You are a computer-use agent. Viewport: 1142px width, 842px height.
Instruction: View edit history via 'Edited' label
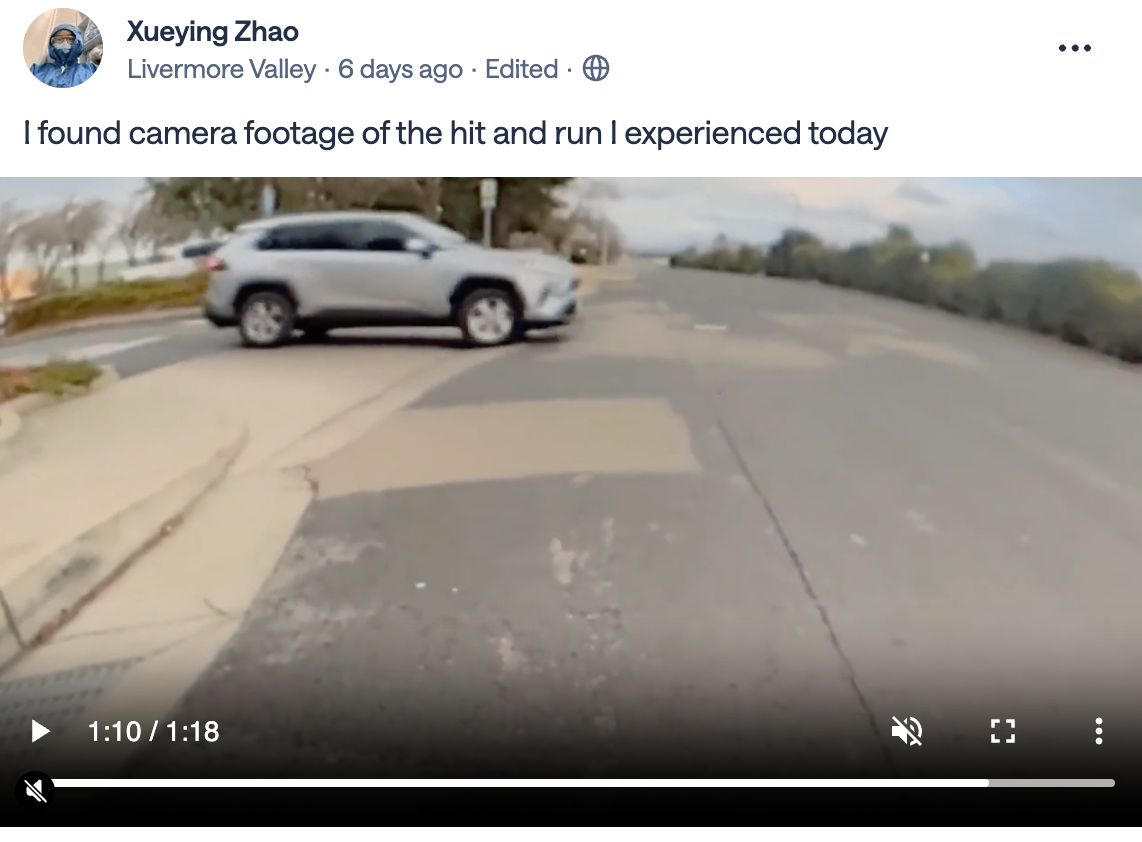point(521,69)
